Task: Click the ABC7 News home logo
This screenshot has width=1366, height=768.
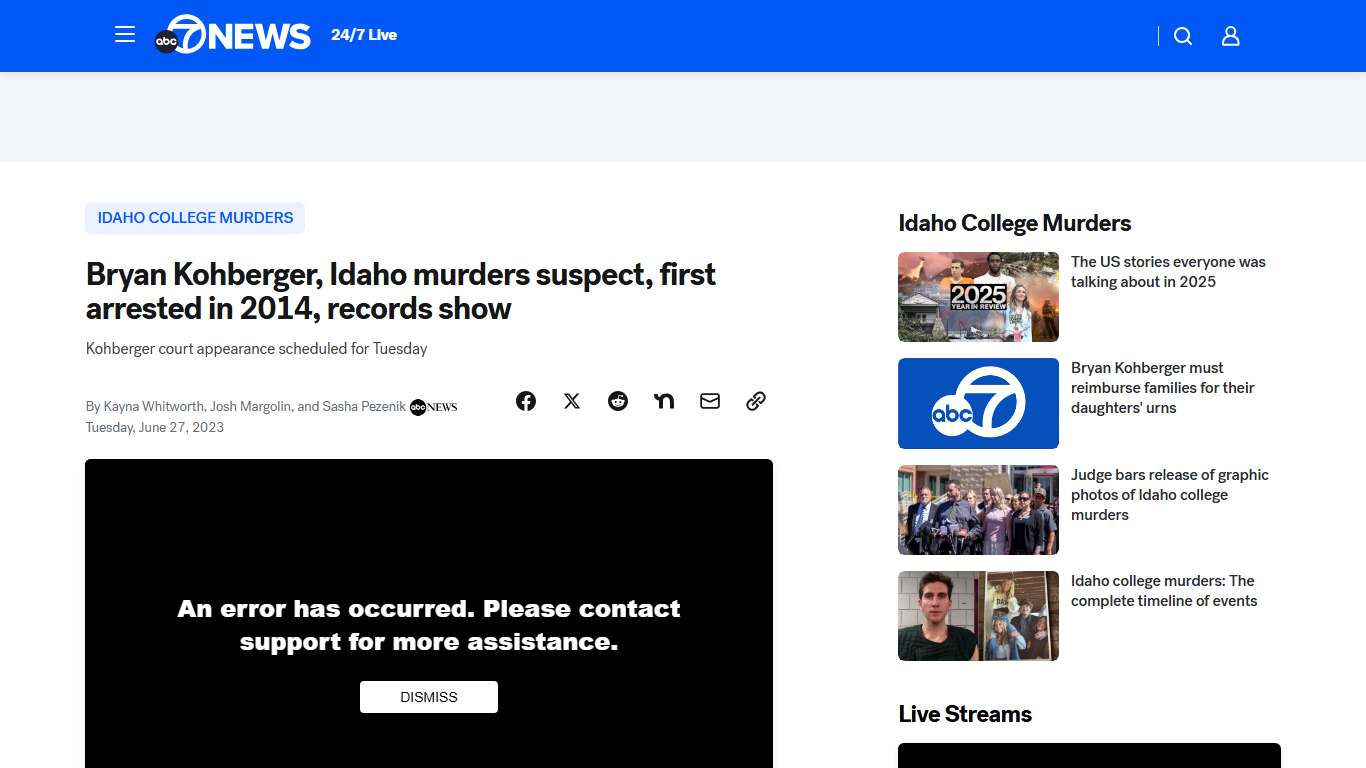Action: (232, 35)
